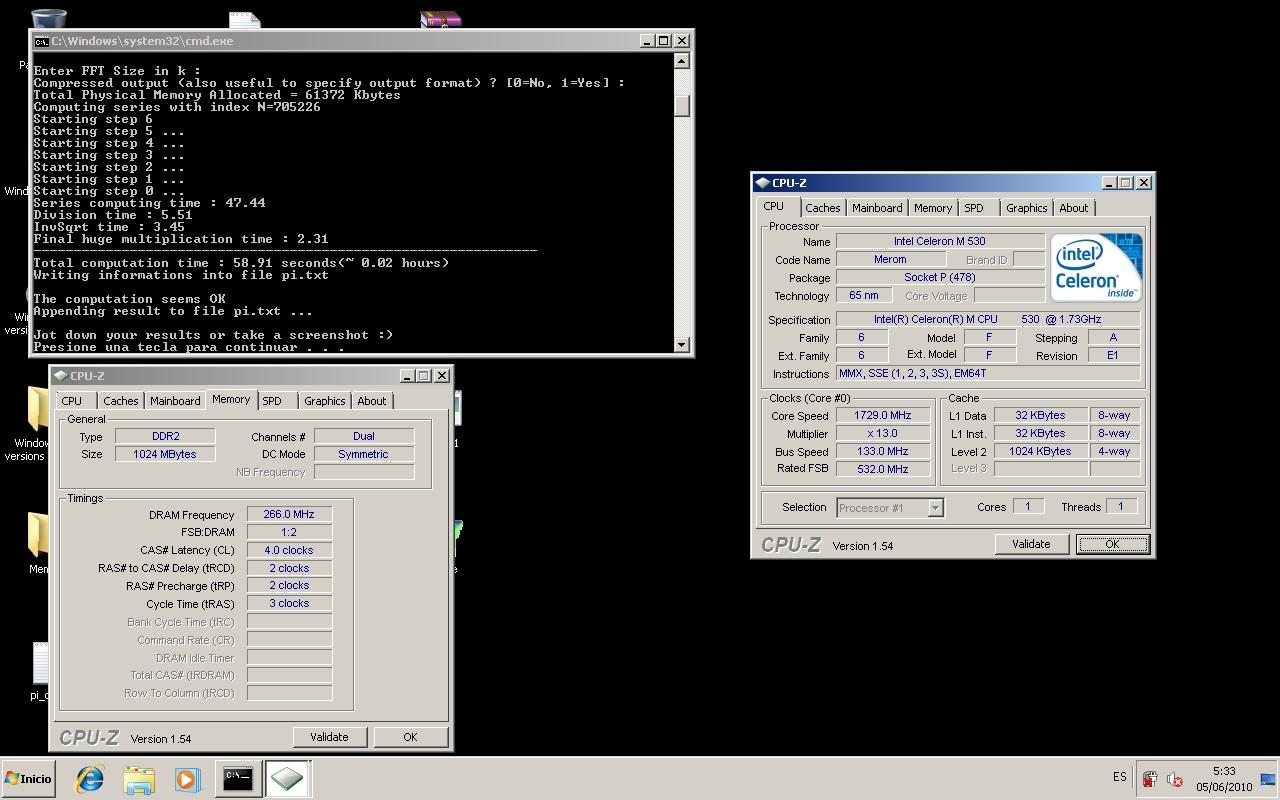This screenshot has width=1280, height=800.
Task: Click the ES language indicator
Action: point(1119,777)
